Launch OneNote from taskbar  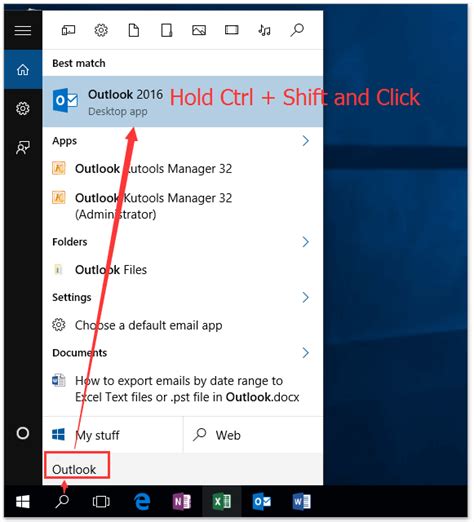[182, 501]
